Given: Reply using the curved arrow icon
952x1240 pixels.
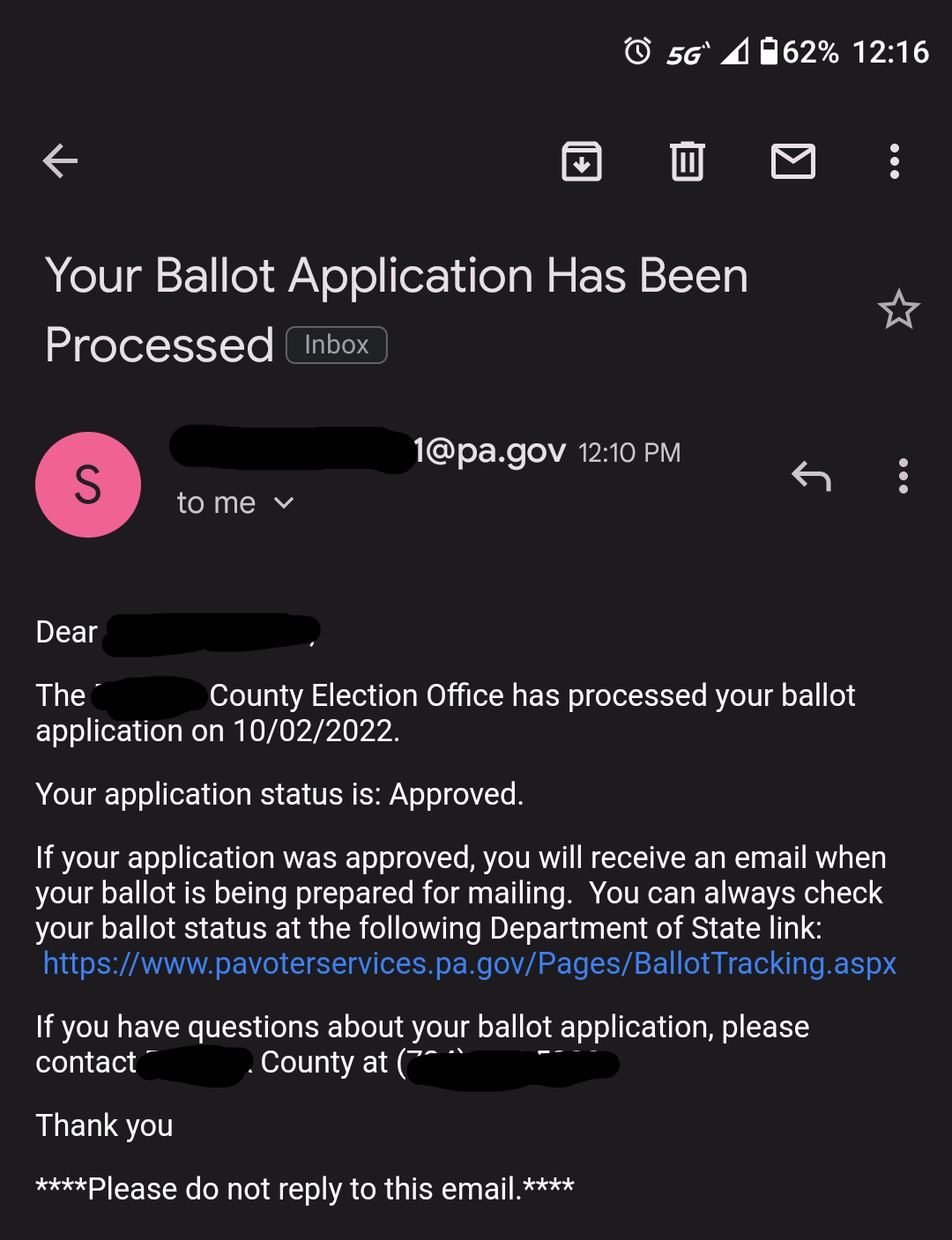Looking at the screenshot, I should tap(812, 476).
